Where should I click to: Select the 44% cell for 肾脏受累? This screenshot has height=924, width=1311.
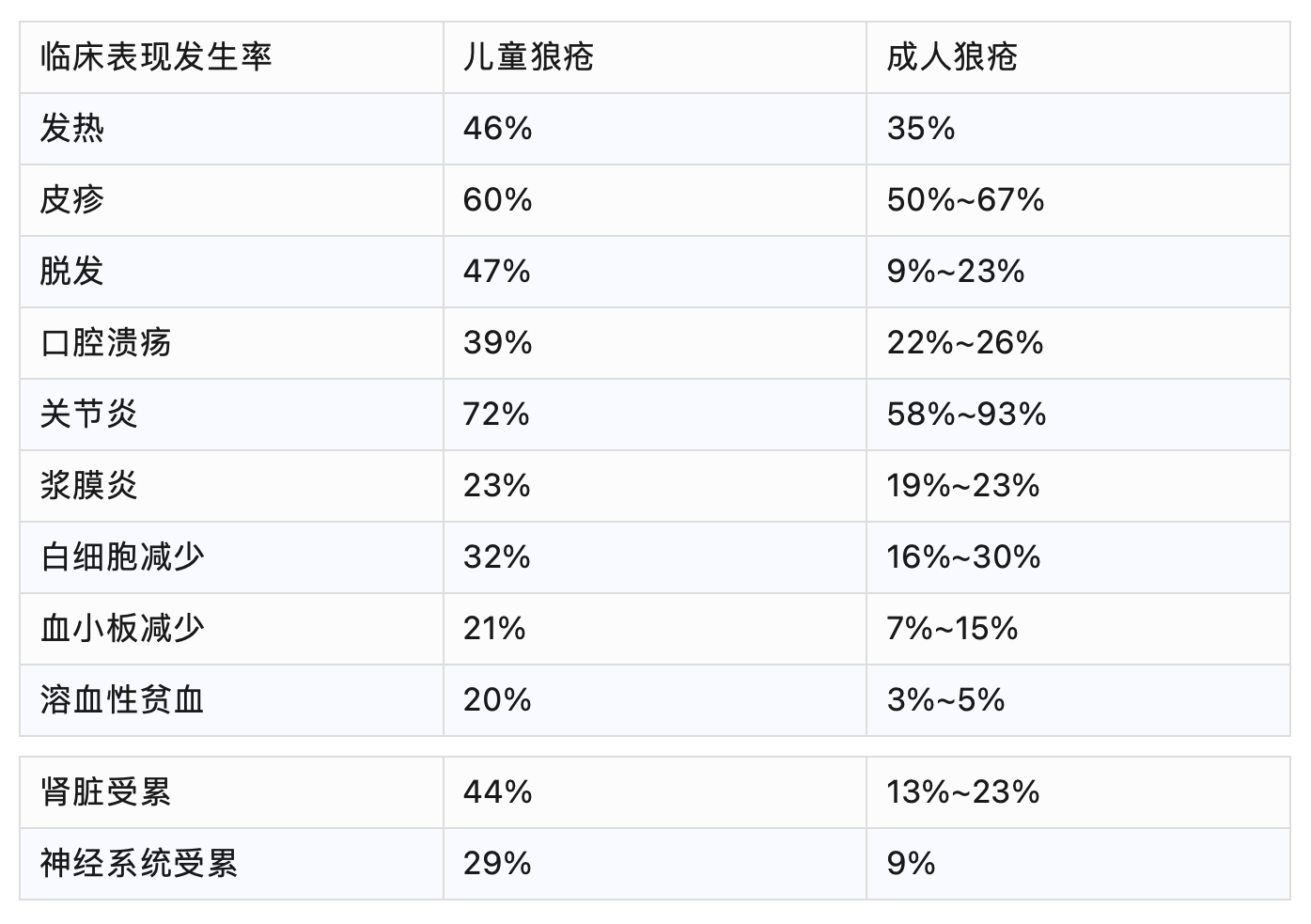coord(497,792)
